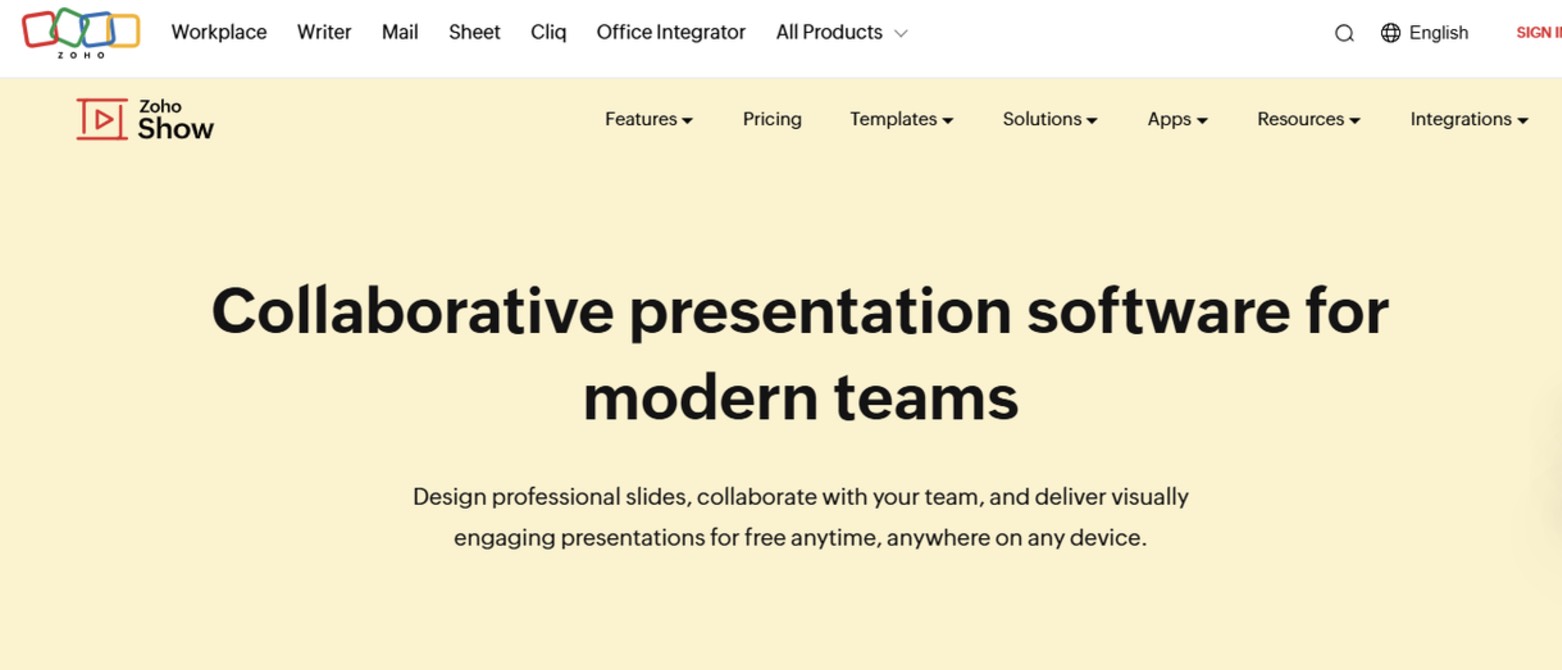The width and height of the screenshot is (1562, 670).
Task: Click the Zoho logo
Action: click(81, 32)
